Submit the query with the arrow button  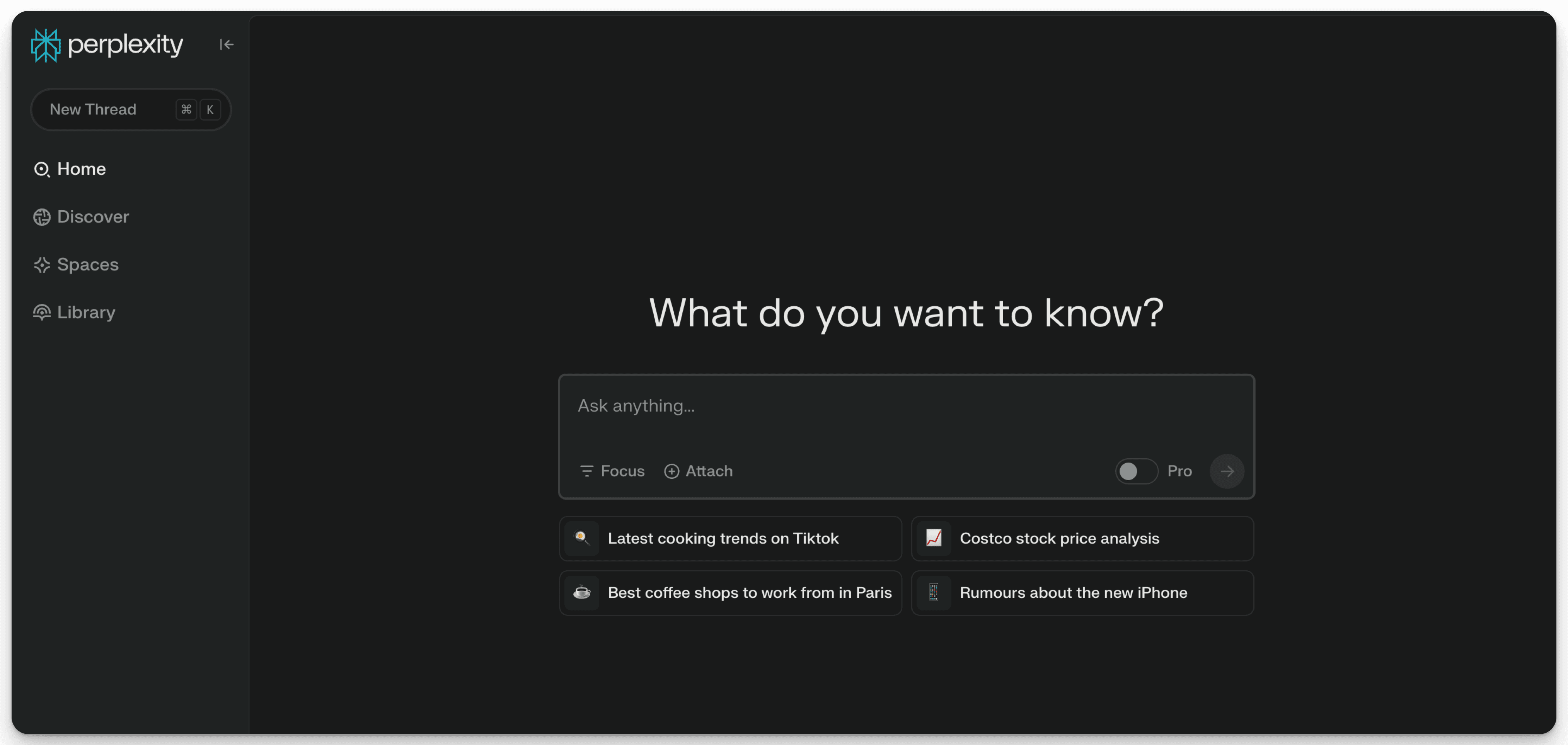pos(1227,471)
